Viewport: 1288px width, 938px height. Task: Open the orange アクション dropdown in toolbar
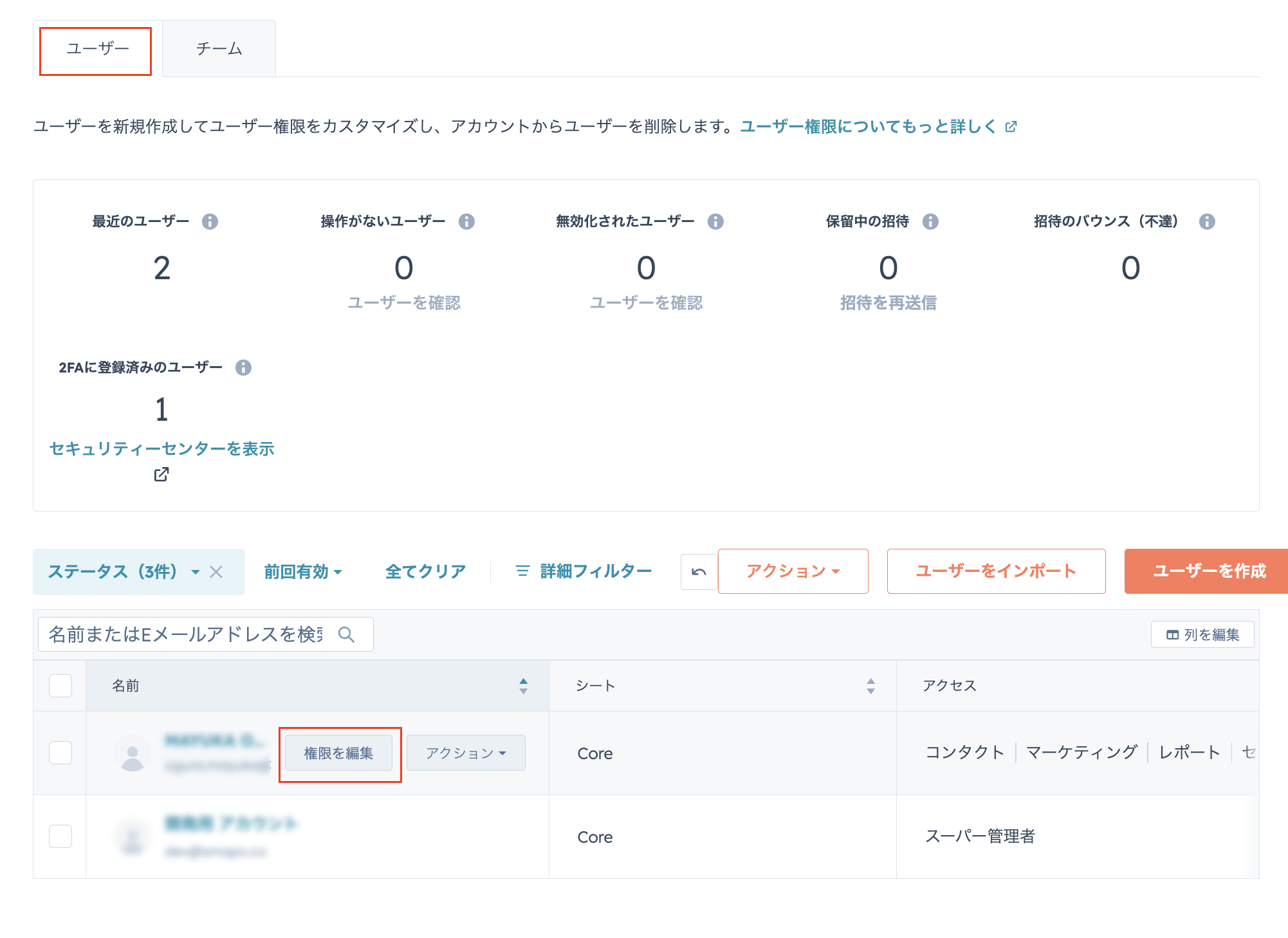[793, 571]
